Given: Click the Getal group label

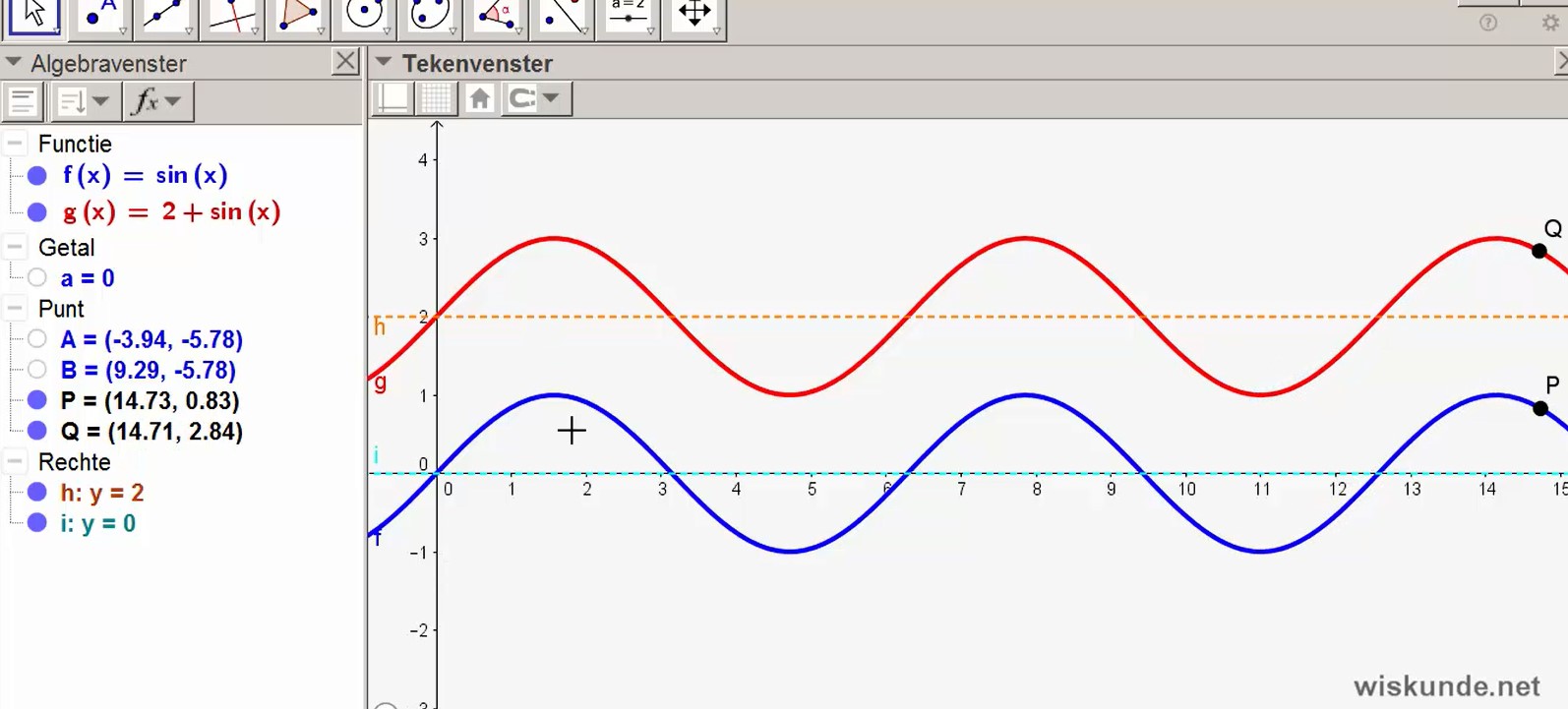Looking at the screenshot, I should (x=66, y=247).
